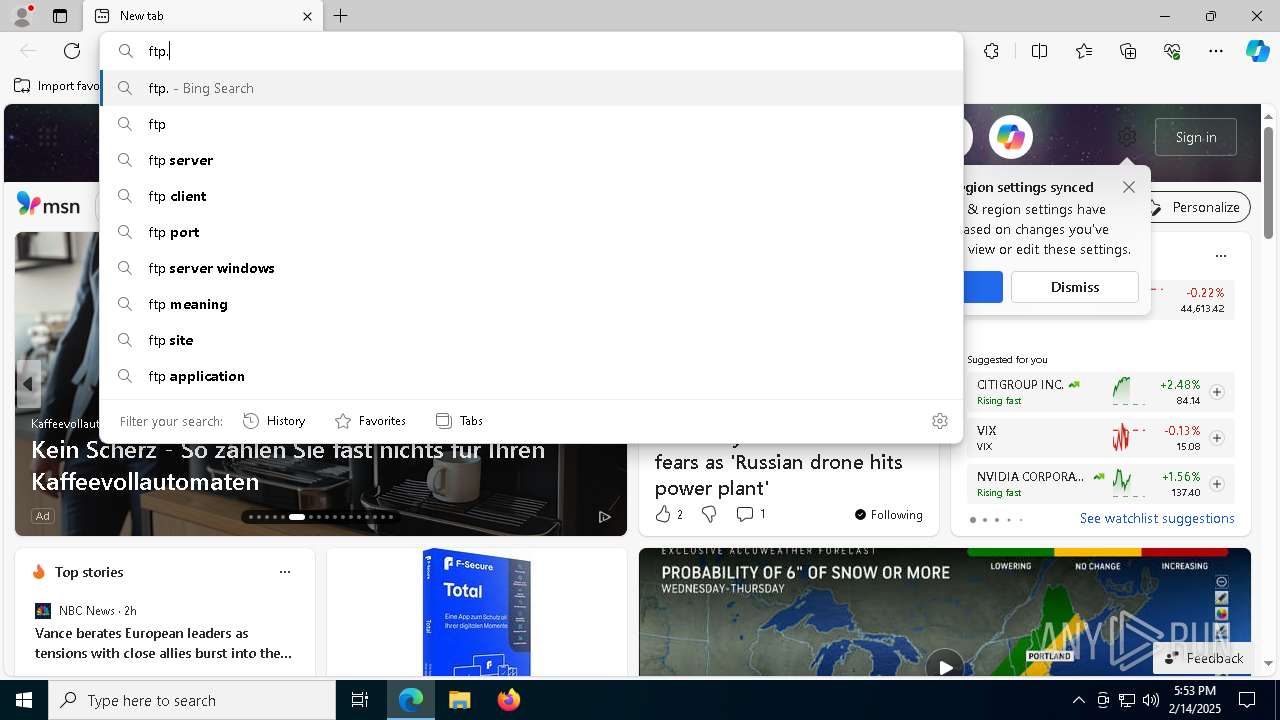This screenshot has width=1280, height=720.
Task: Open market watchlist card more options
Action: point(1221,256)
